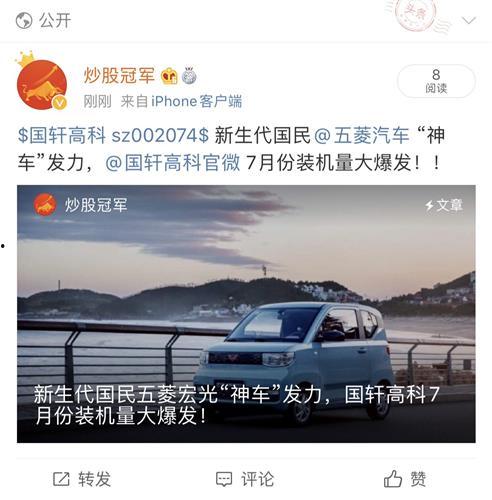Viewport: 492px width, 500px height.
Task: Open the $国轩高科 sz002074$ stock link
Action: (113, 136)
